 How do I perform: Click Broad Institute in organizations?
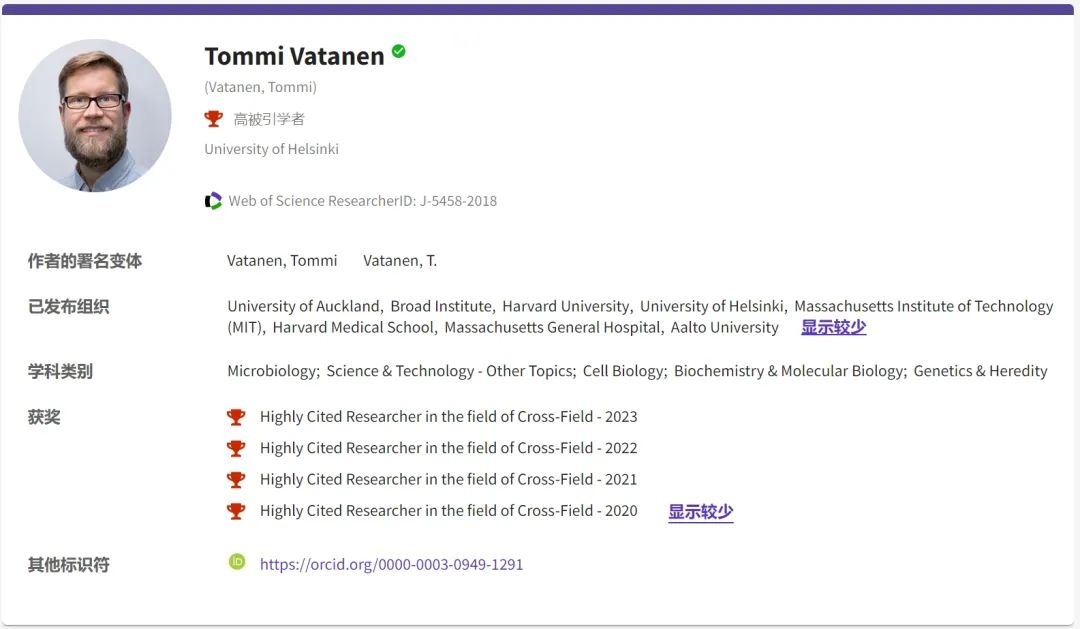point(442,306)
